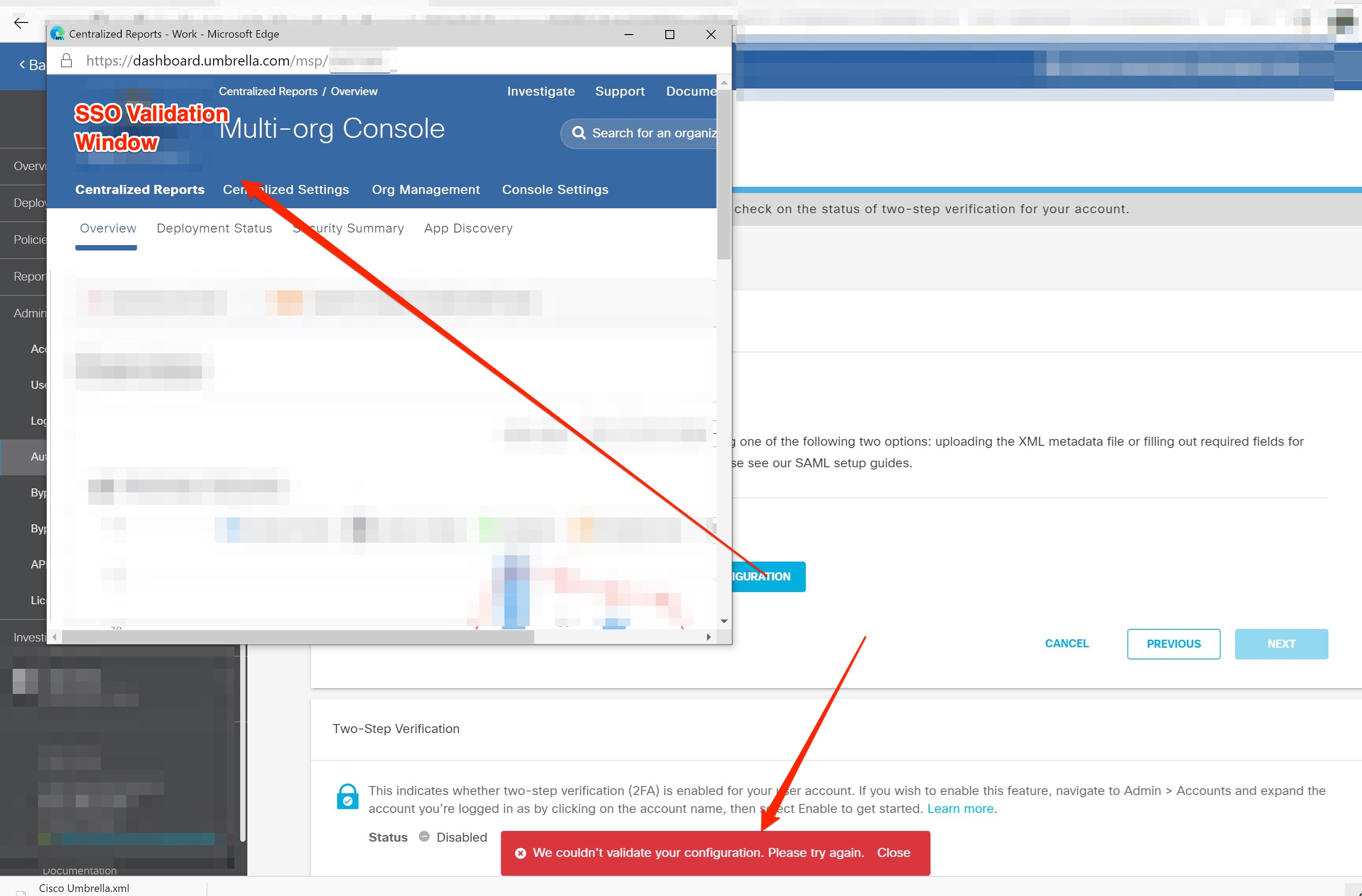Click the scroll-down arrow of the popup window
Screen dimensions: 1362x896
[x=724, y=621]
